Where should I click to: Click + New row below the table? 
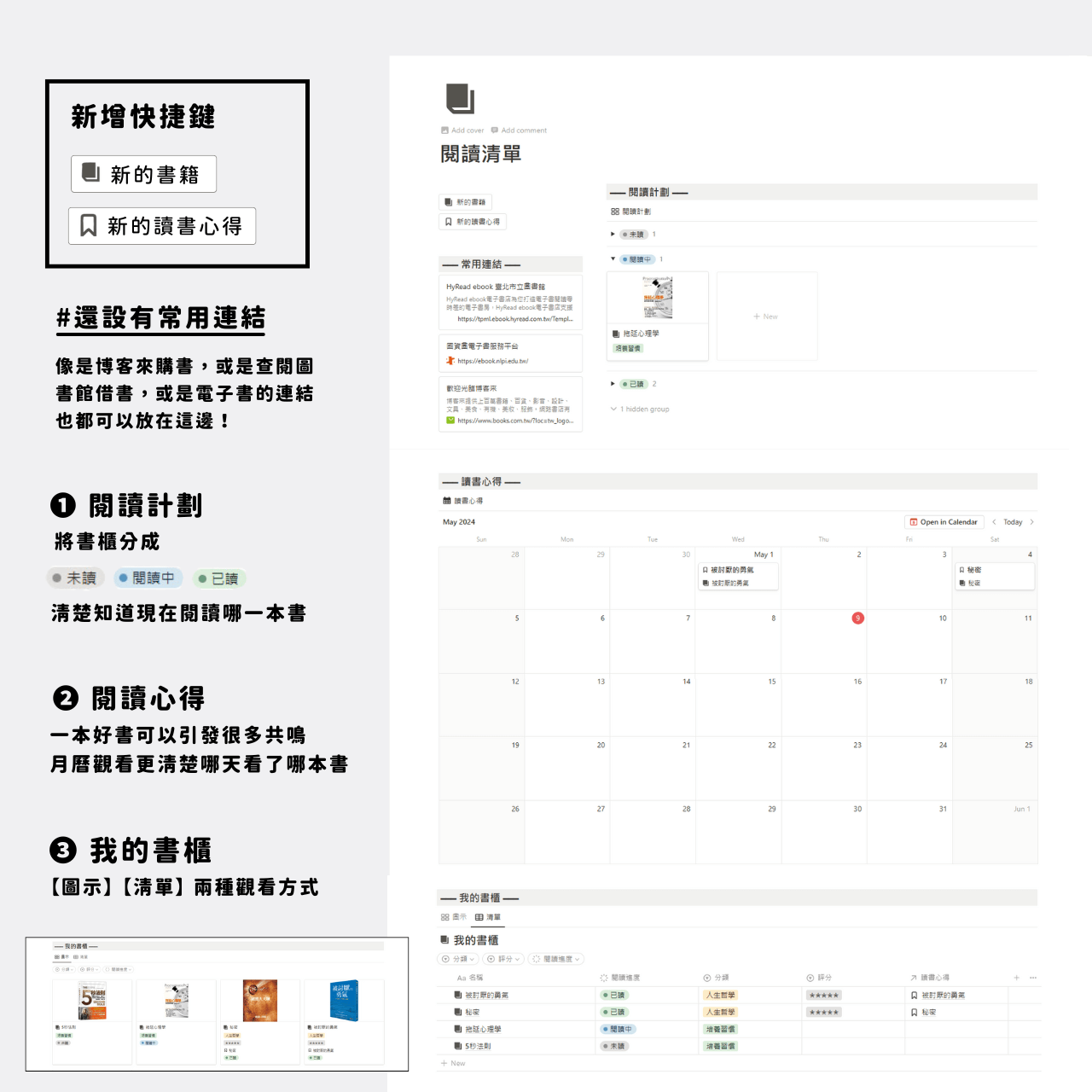(453, 1063)
